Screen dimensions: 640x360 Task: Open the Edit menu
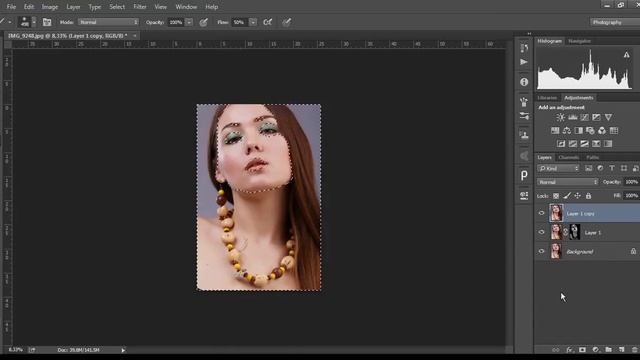coord(29,7)
